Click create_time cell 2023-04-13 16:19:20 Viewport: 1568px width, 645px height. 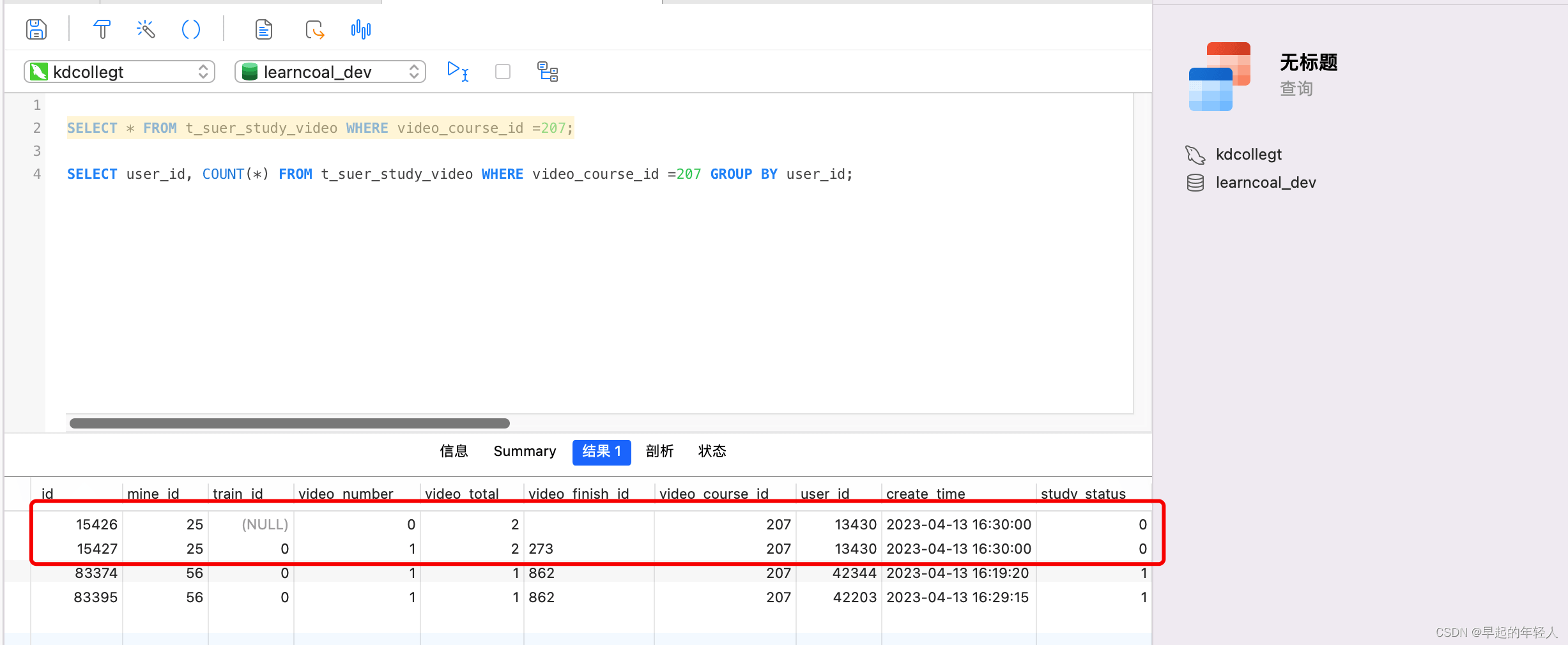coord(957,573)
